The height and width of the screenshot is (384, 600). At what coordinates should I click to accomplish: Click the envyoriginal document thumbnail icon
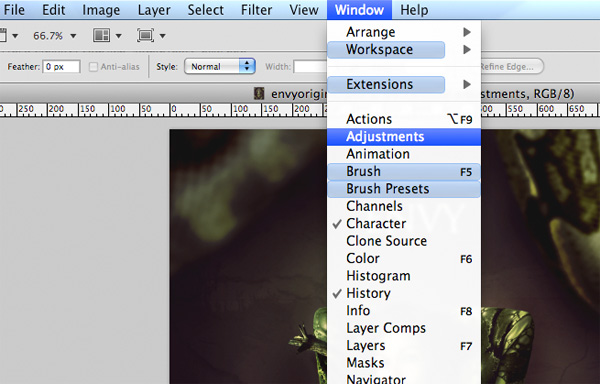[259, 93]
